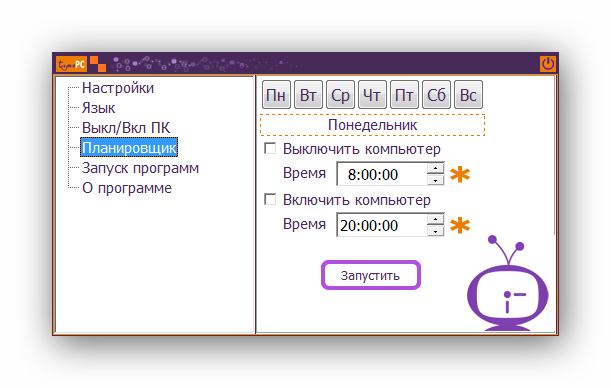Click the orange power icon in title bar
The image size is (611, 388).
click(547, 63)
